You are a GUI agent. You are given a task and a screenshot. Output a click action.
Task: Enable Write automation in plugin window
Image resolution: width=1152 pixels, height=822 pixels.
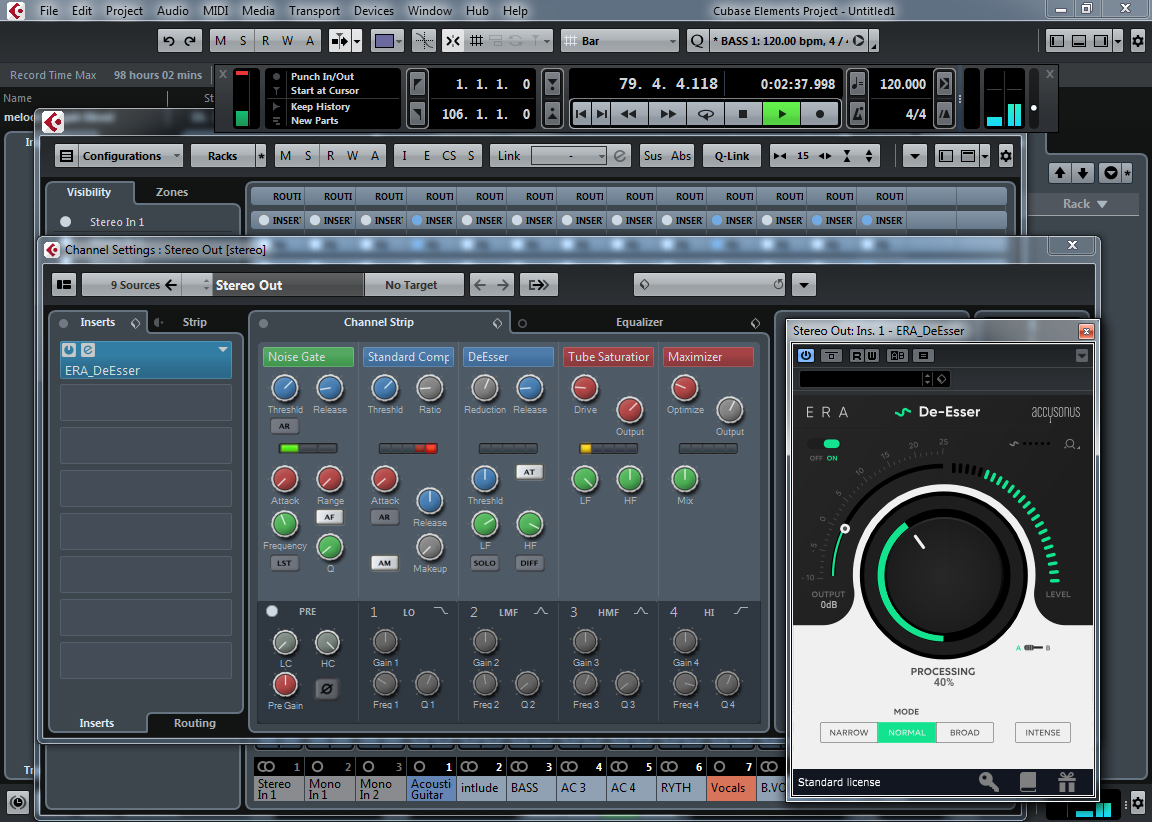[873, 355]
